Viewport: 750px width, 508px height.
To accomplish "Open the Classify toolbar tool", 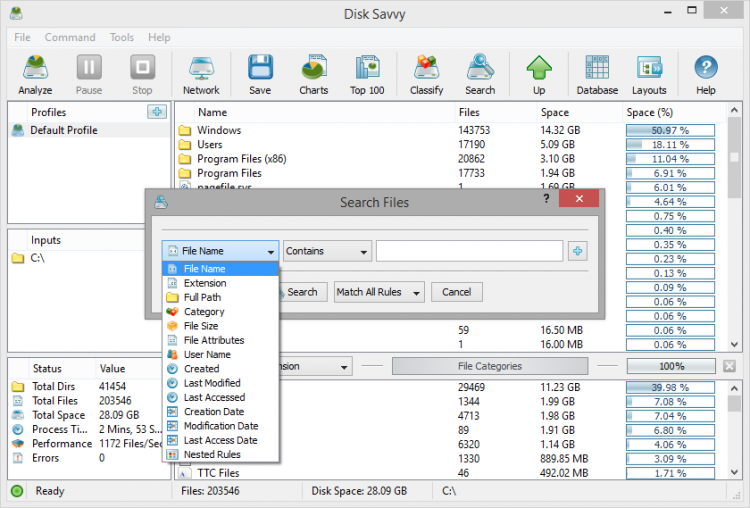I will [426, 75].
